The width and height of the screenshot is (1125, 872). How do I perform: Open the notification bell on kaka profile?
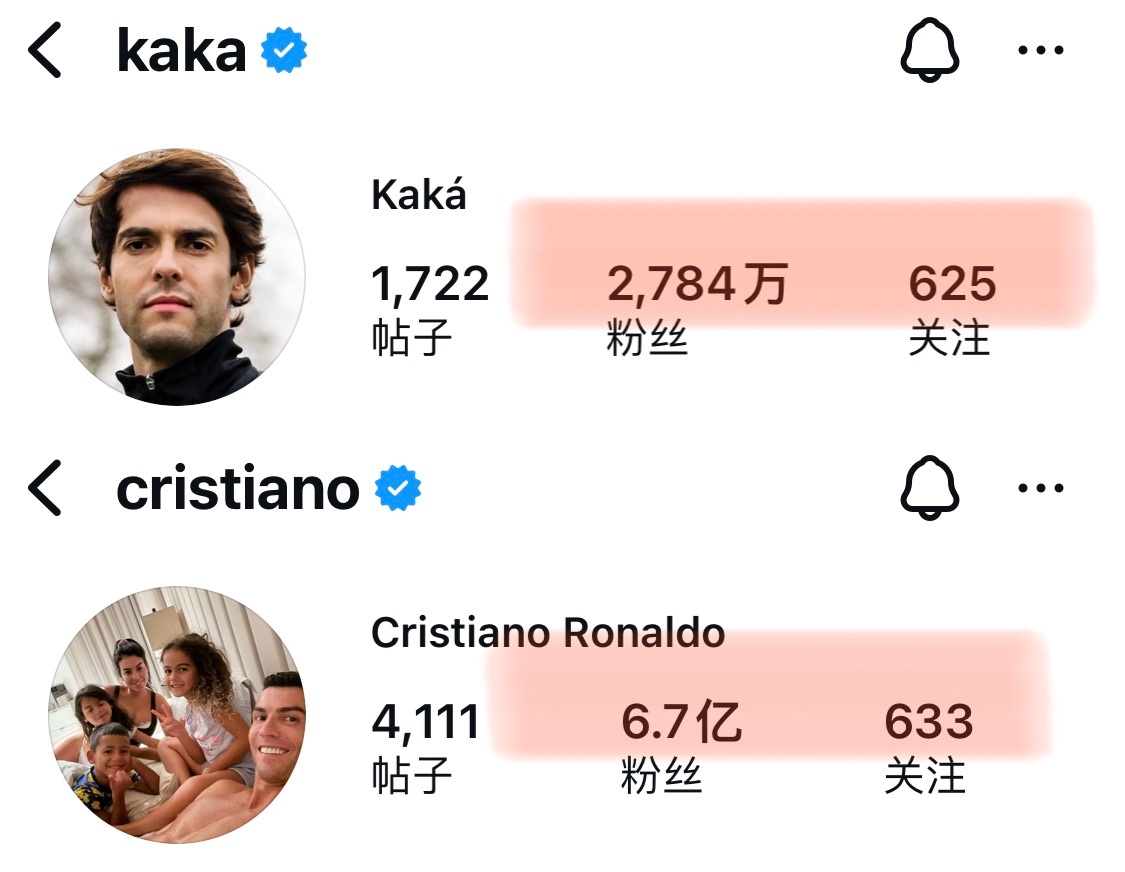(x=929, y=50)
